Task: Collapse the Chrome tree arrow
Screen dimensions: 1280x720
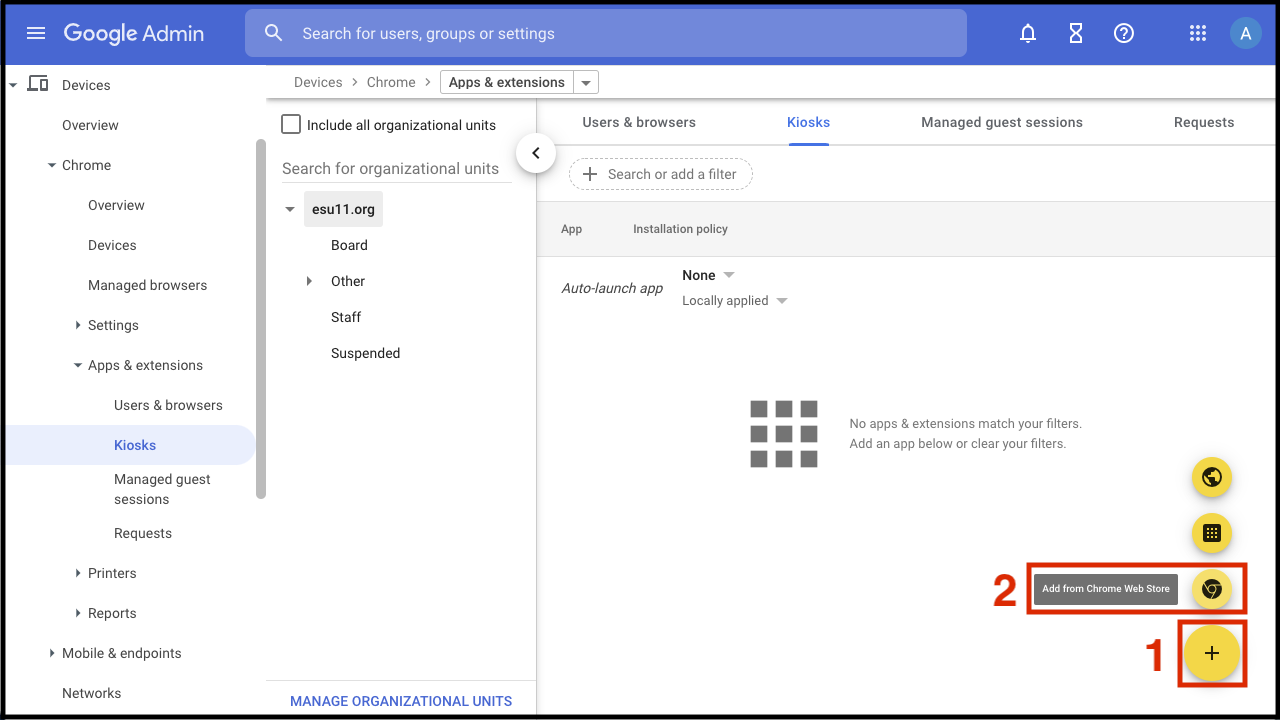Action: click(x=52, y=165)
